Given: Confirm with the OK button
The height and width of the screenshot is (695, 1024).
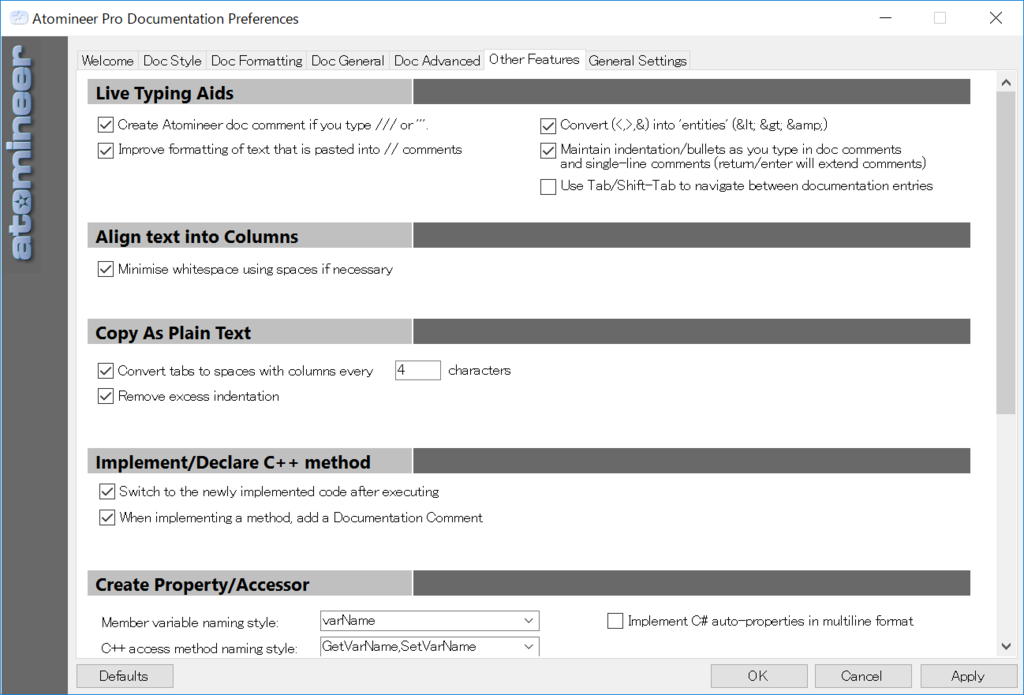Looking at the screenshot, I should [759, 676].
